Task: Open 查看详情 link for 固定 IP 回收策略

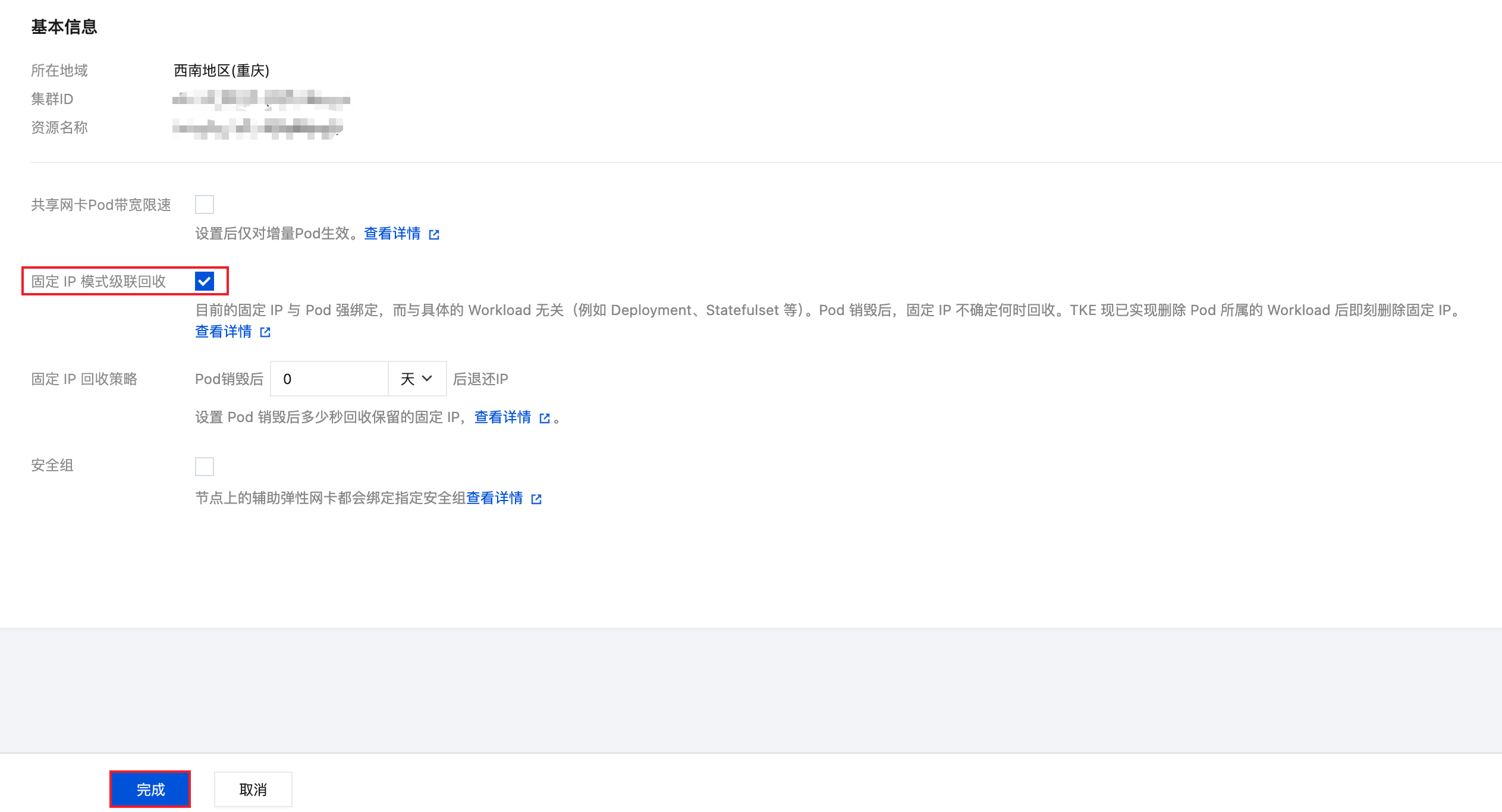Action: 502,417
